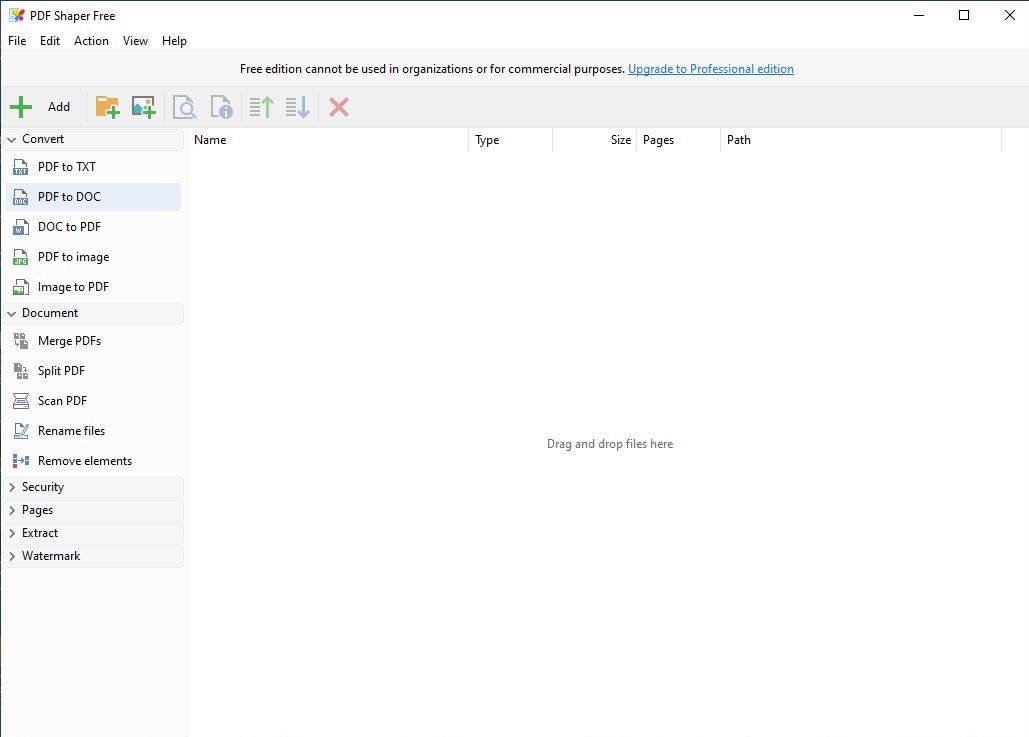
Task: Click the File information icon
Action: click(221, 107)
